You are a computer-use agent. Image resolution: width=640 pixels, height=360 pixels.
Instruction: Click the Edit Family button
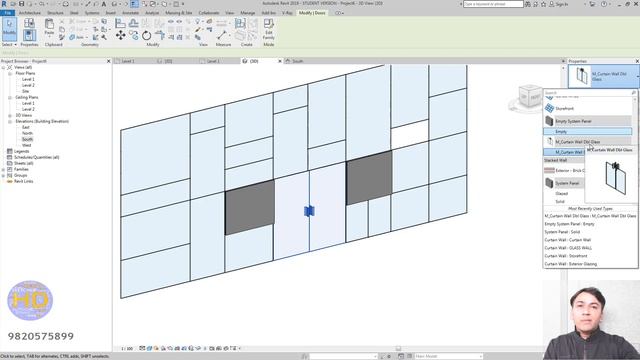coord(269,29)
